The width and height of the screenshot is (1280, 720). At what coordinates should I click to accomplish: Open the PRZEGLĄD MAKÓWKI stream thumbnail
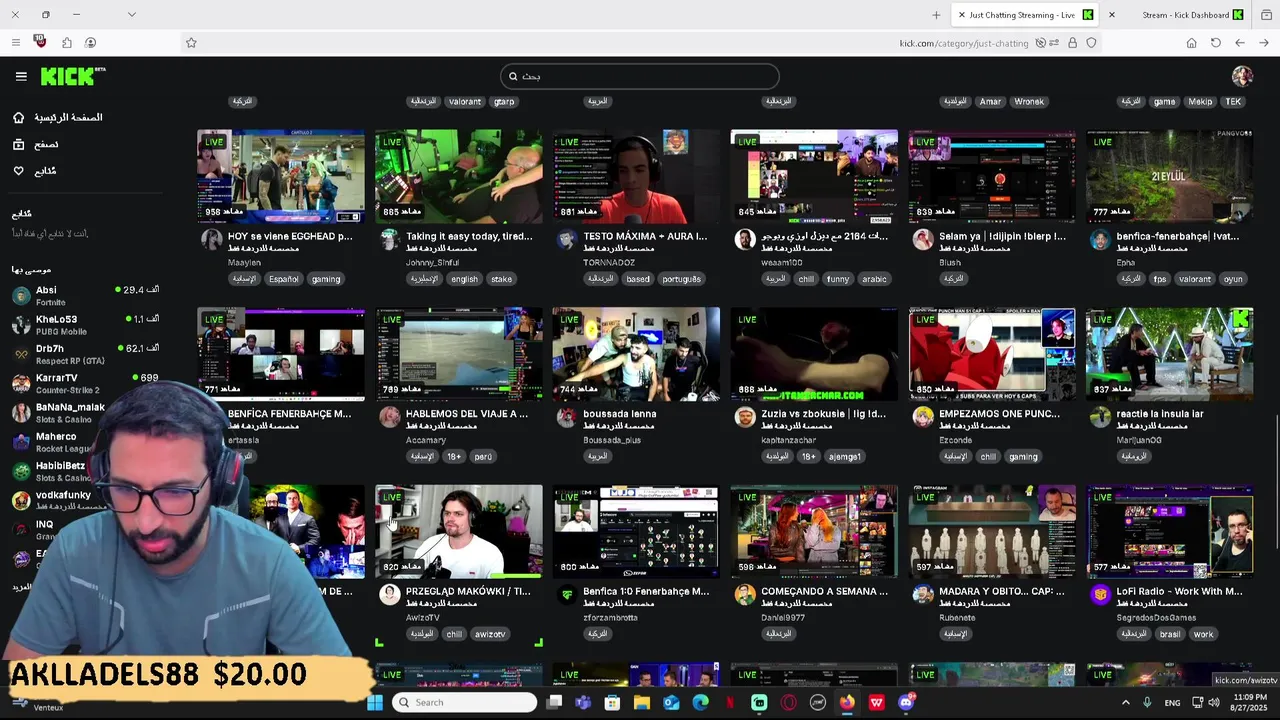pyautogui.click(x=459, y=531)
